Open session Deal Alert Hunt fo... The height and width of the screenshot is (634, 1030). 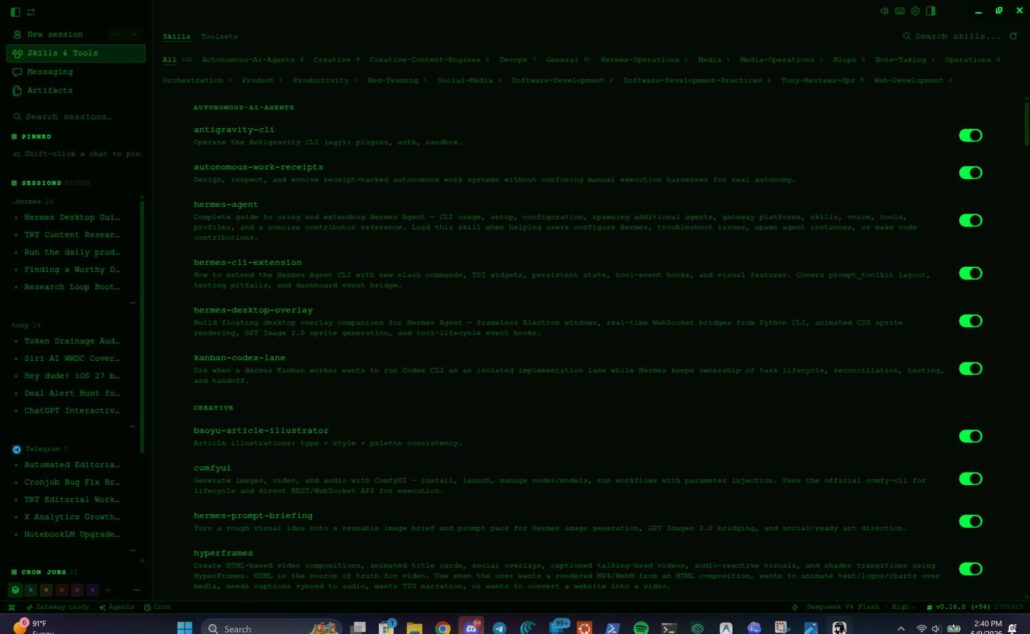click(72, 394)
